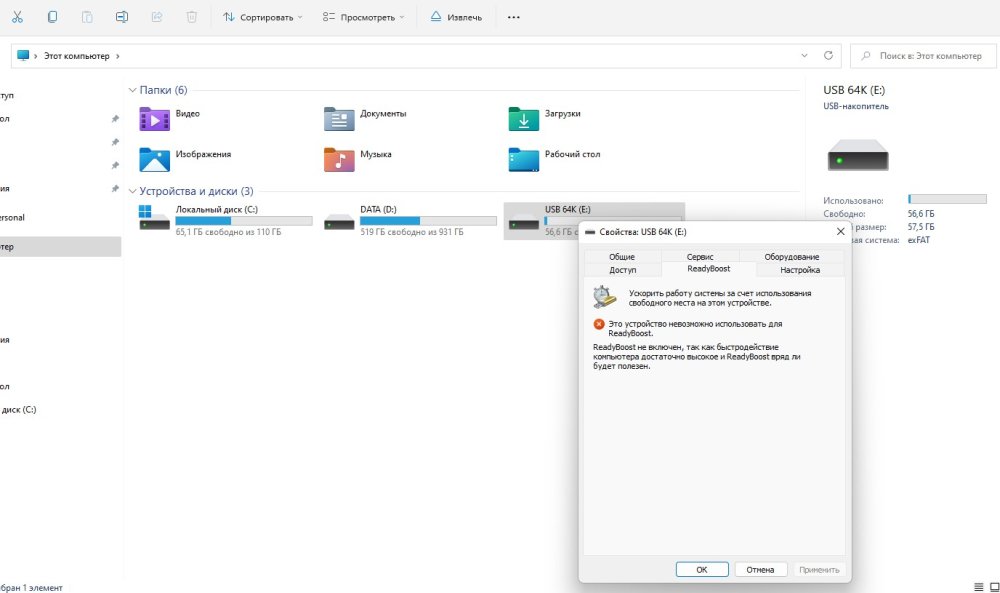Viewport: 1000px width, 593px height.
Task: Click the Refresh icon beside address bar
Action: tap(828, 56)
